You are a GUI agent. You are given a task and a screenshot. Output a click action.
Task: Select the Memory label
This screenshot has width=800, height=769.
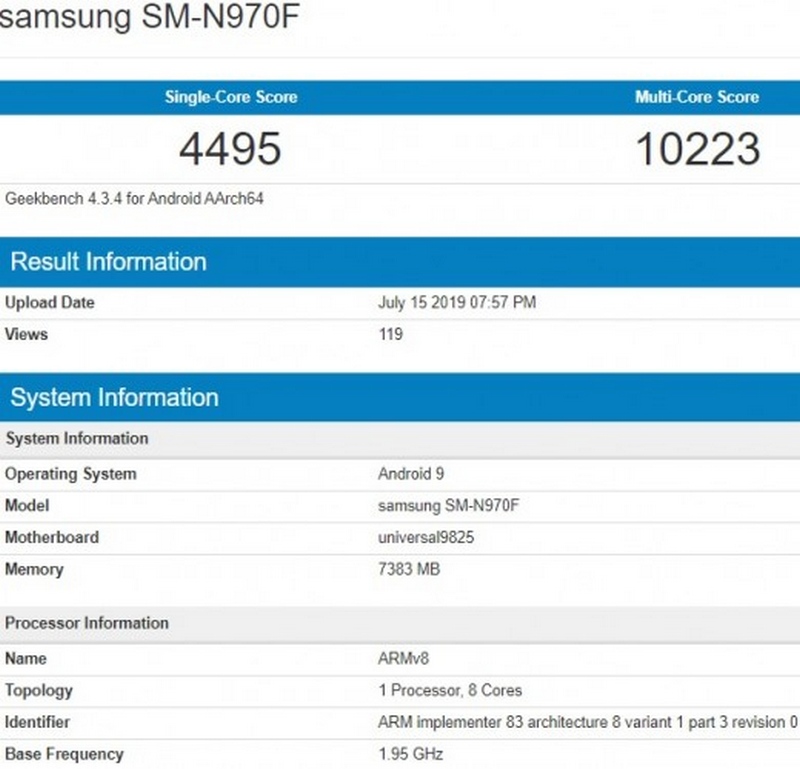pos(34,569)
